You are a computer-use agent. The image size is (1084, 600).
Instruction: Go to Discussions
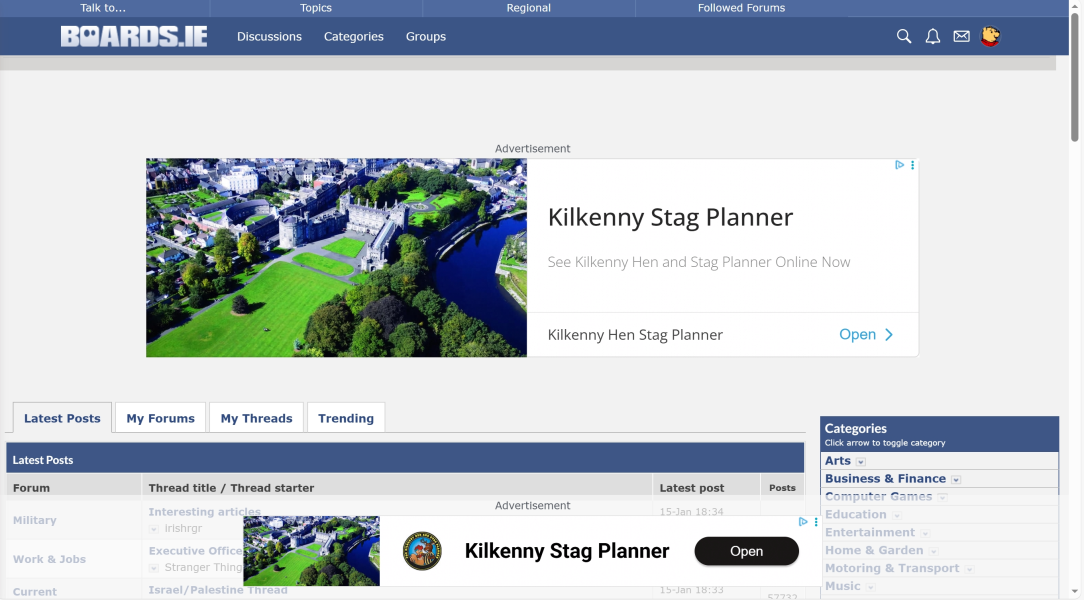tap(269, 37)
